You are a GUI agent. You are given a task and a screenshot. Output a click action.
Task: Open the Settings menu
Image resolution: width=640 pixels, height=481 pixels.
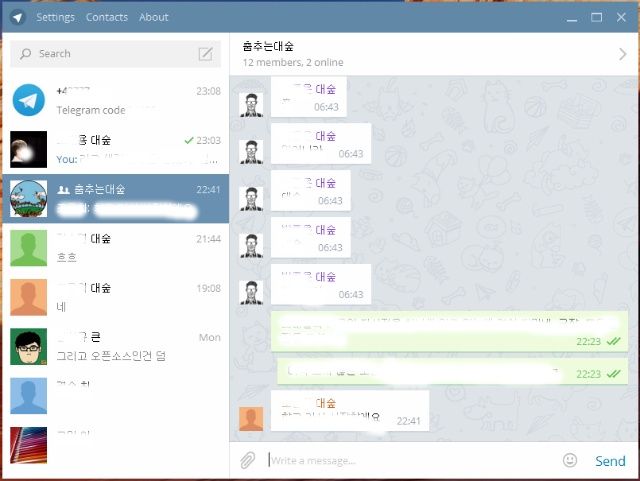56,17
